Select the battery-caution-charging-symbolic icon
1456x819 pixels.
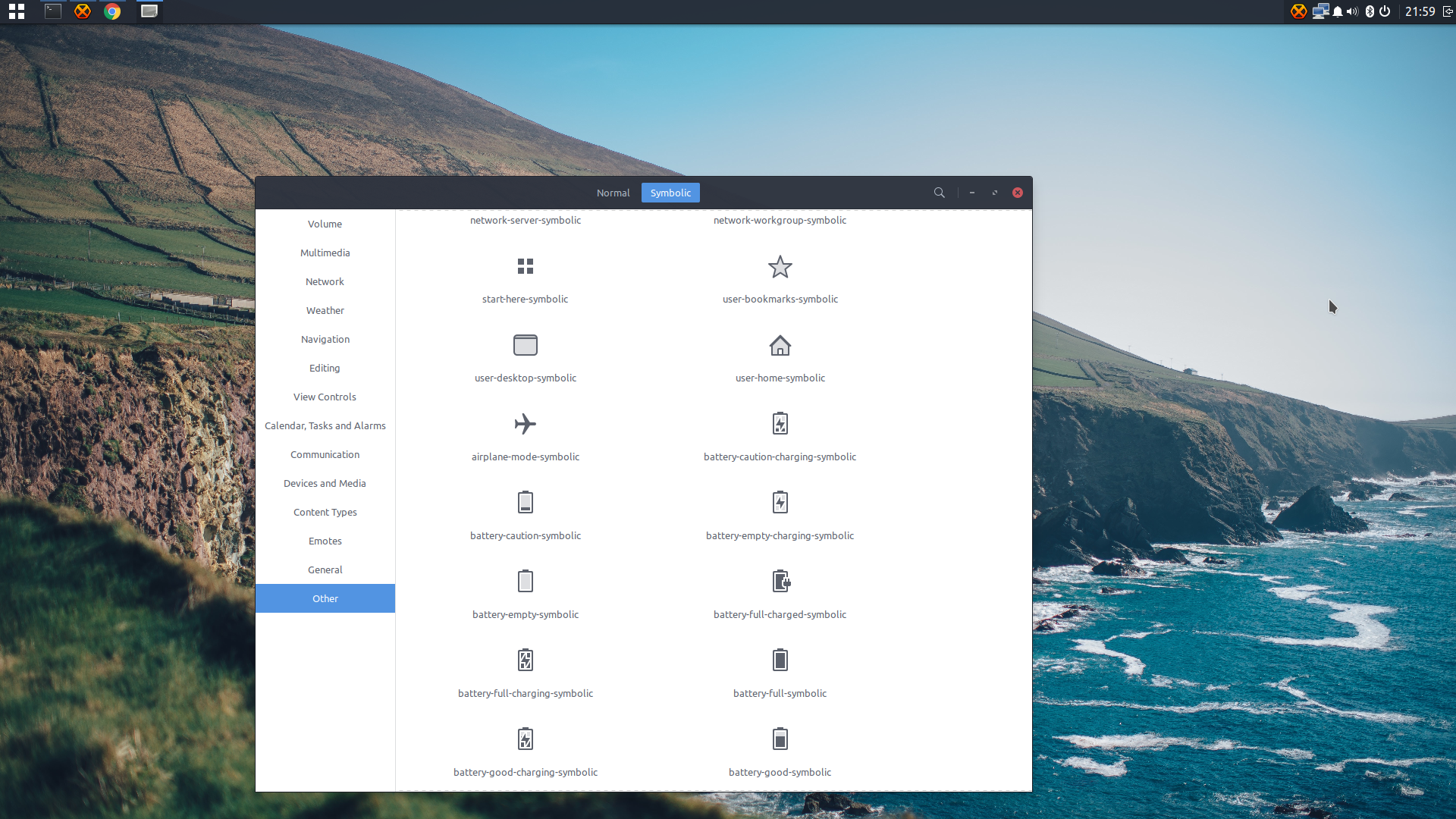click(780, 423)
